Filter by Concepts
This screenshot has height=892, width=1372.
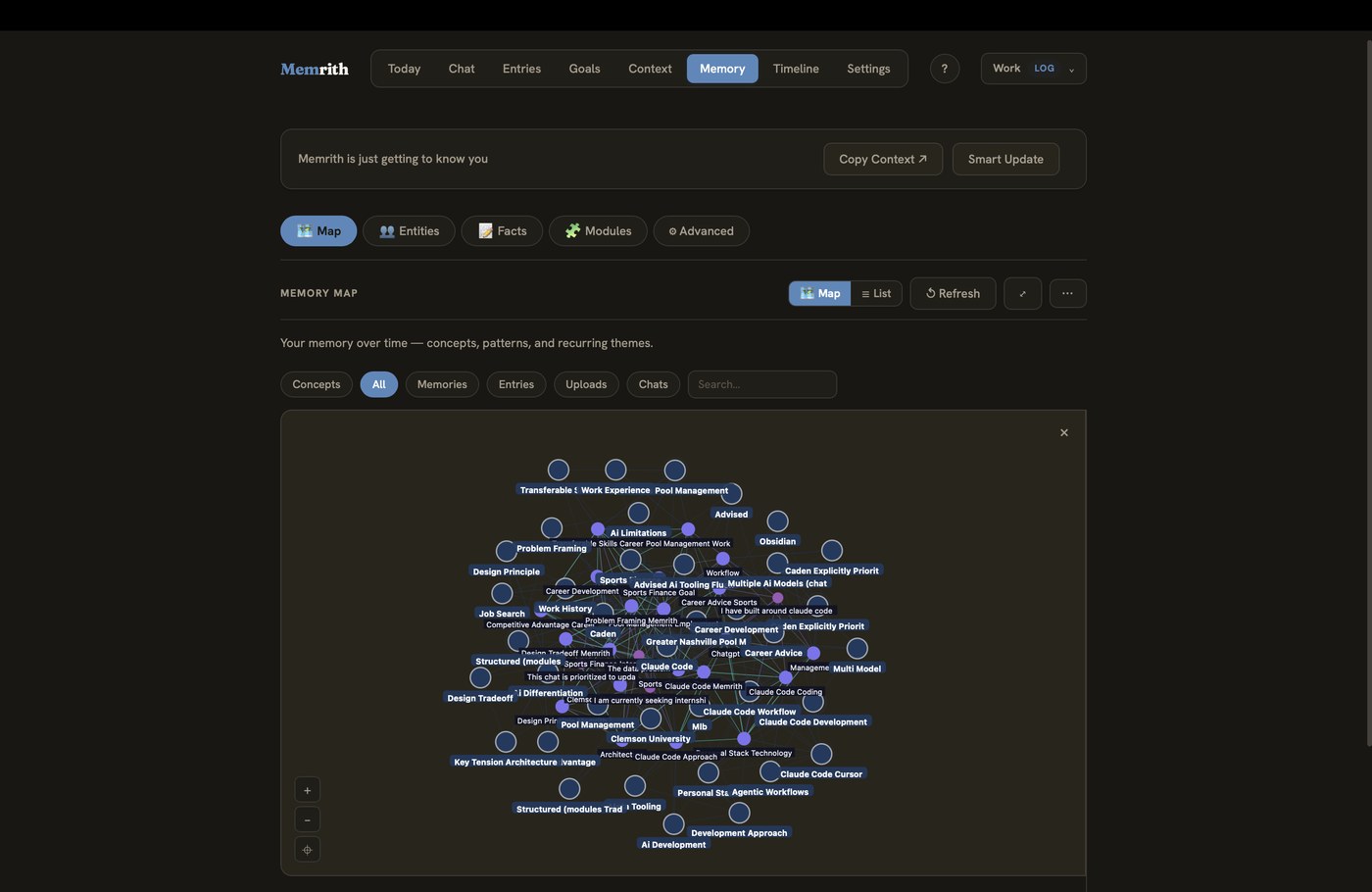tap(317, 384)
